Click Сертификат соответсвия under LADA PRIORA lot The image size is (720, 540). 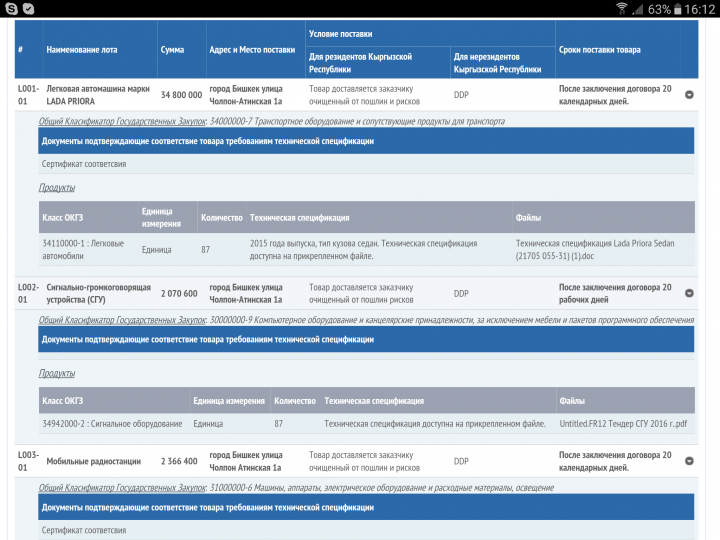(x=84, y=164)
